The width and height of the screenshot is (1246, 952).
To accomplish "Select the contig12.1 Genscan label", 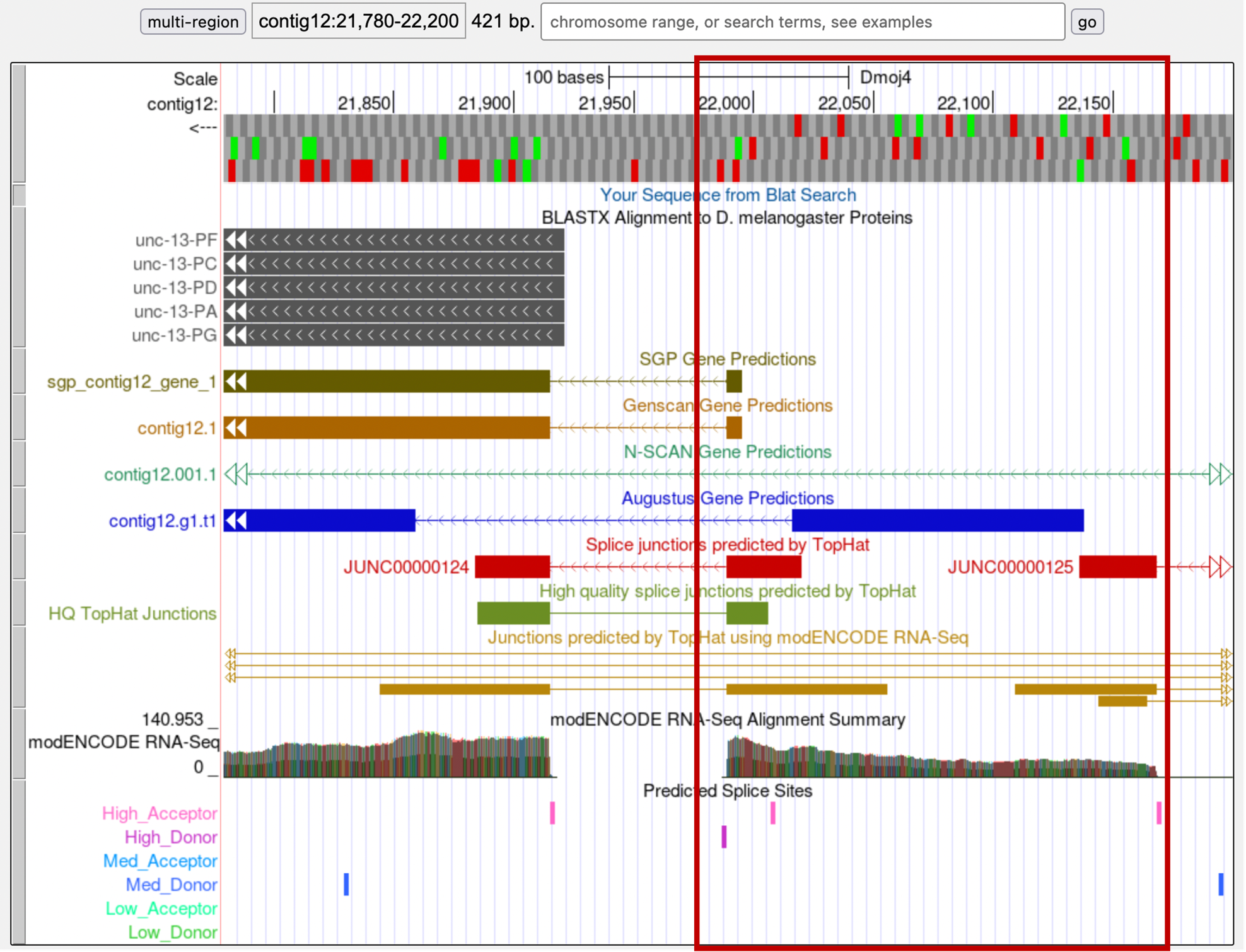I will pos(177,429).
